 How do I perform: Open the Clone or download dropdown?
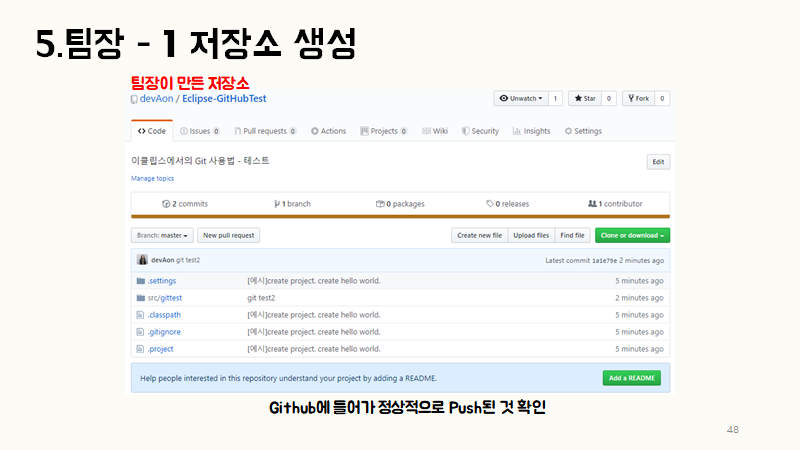click(x=632, y=235)
